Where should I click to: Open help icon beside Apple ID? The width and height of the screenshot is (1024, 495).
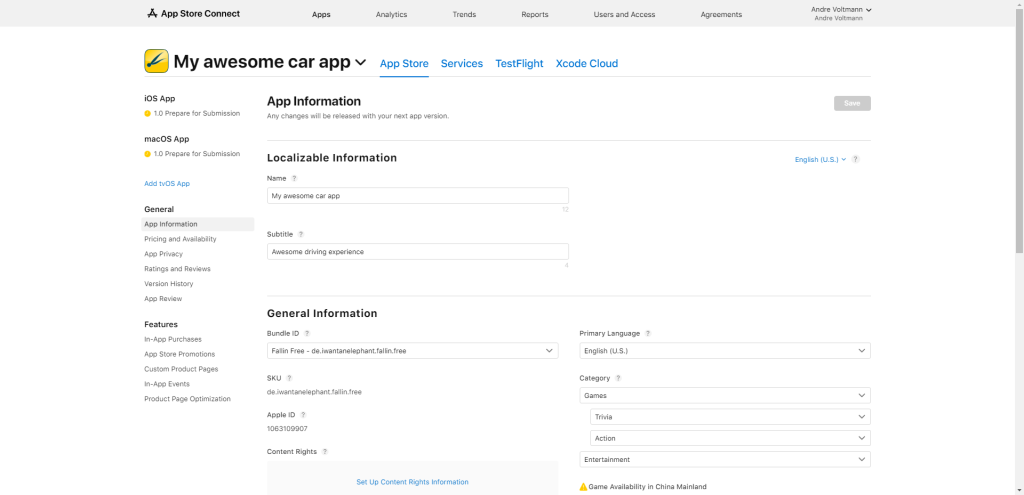(x=303, y=415)
